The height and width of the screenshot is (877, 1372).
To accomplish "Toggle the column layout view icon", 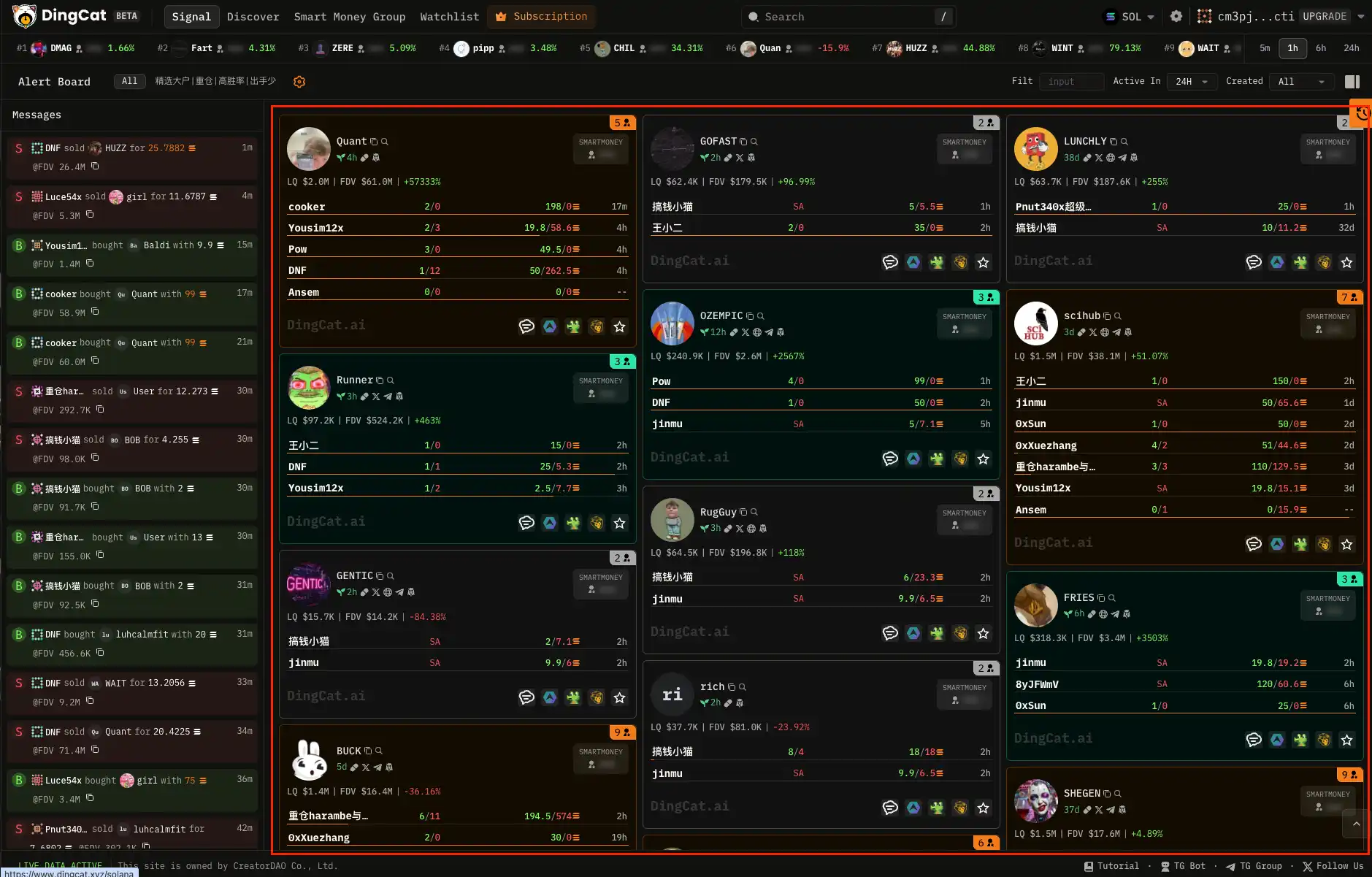I will pyautogui.click(x=1352, y=82).
